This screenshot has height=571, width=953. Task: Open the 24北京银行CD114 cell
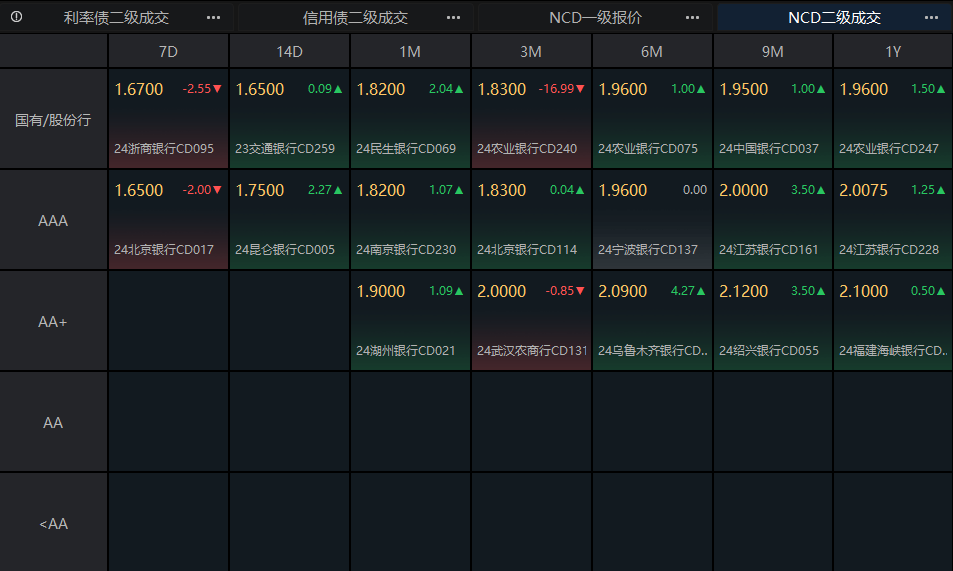tap(531, 220)
